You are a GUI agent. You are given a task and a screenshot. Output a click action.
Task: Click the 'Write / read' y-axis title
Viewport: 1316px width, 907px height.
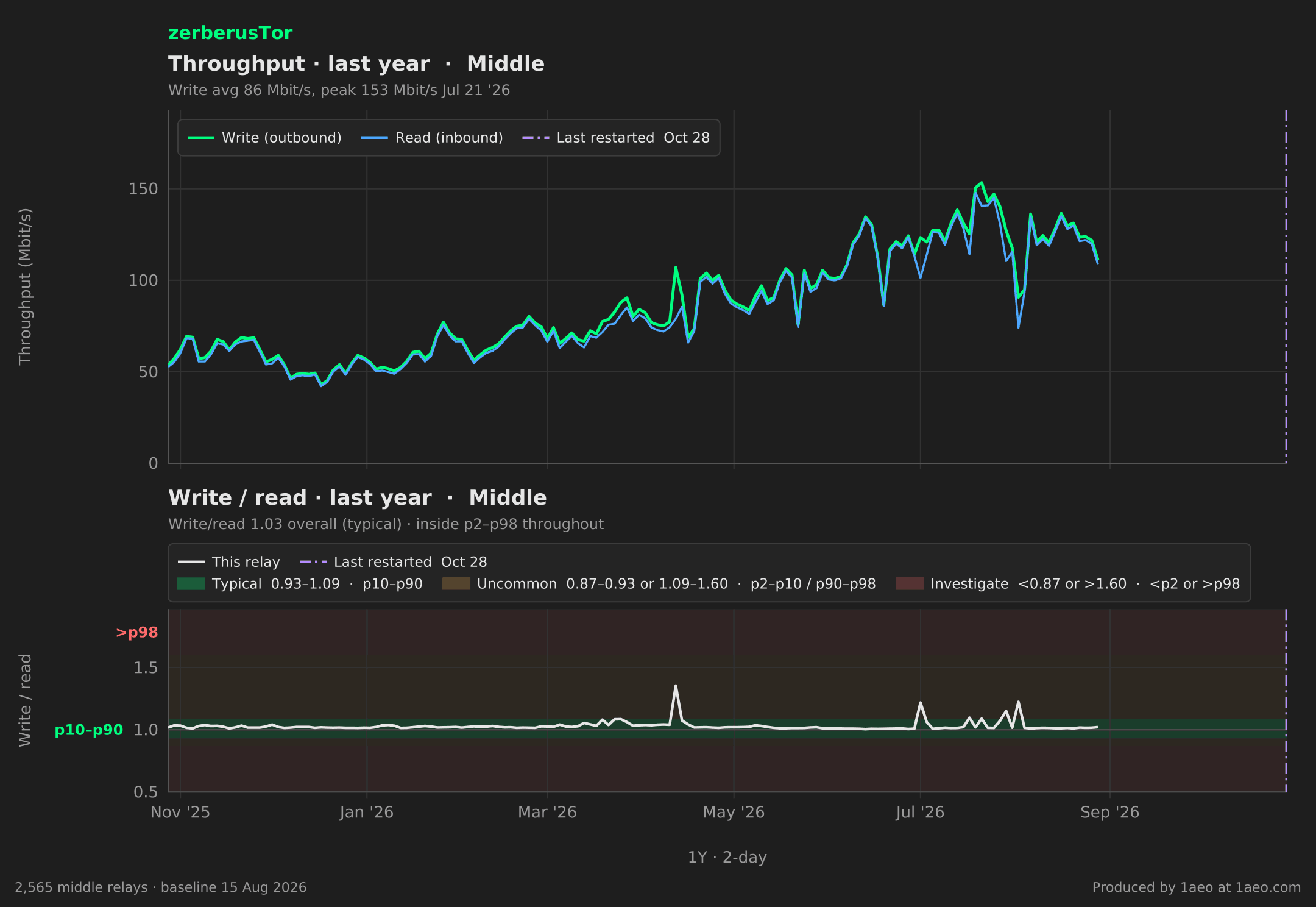coord(25,700)
